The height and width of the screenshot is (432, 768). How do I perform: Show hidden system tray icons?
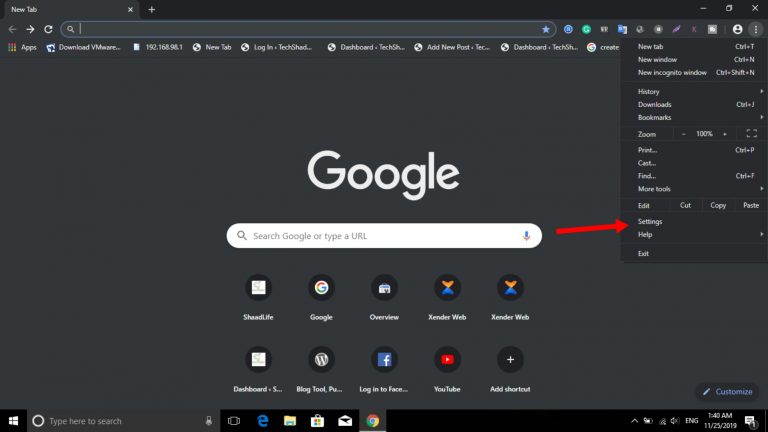pos(634,421)
